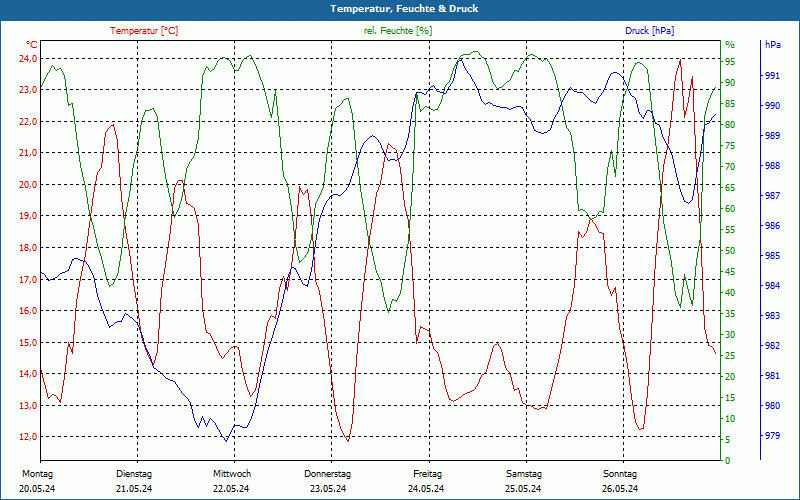Screen dimensions: 800x500
Task: Click the 'hPa' unit label on pressure axis
Action: click(x=773, y=45)
